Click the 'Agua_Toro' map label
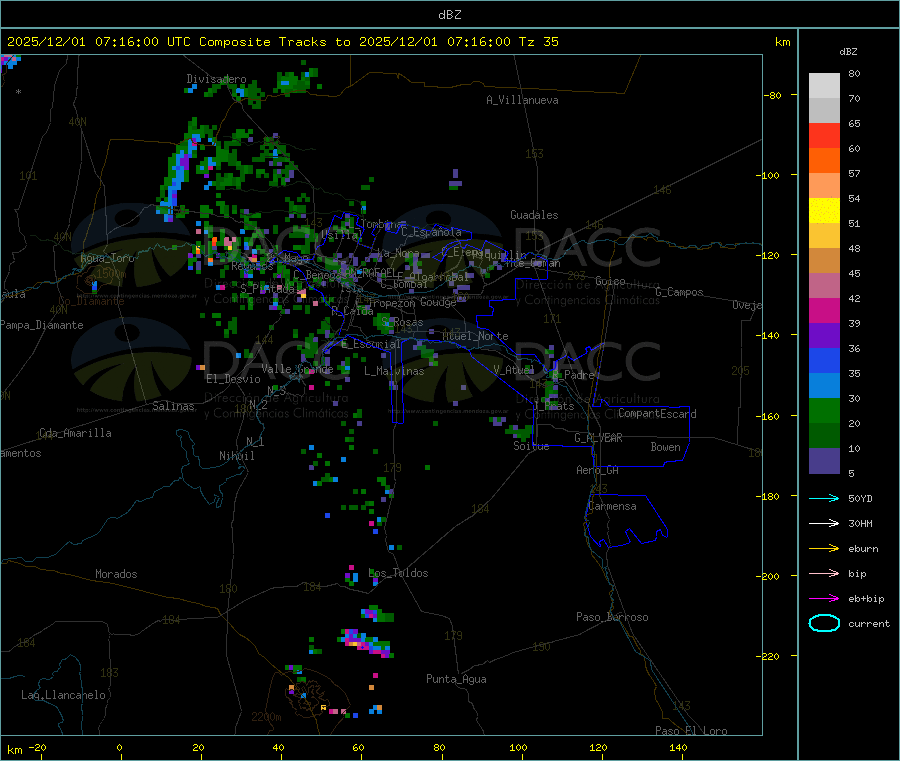Screen dimensions: 900x761 coord(107,258)
